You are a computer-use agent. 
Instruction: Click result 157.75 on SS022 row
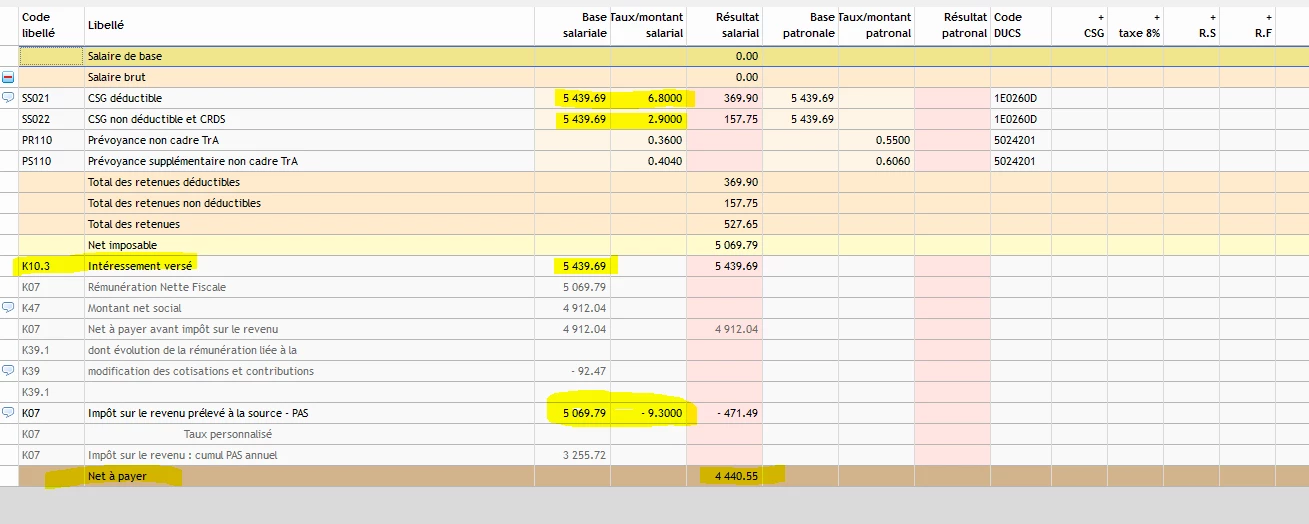pos(741,119)
